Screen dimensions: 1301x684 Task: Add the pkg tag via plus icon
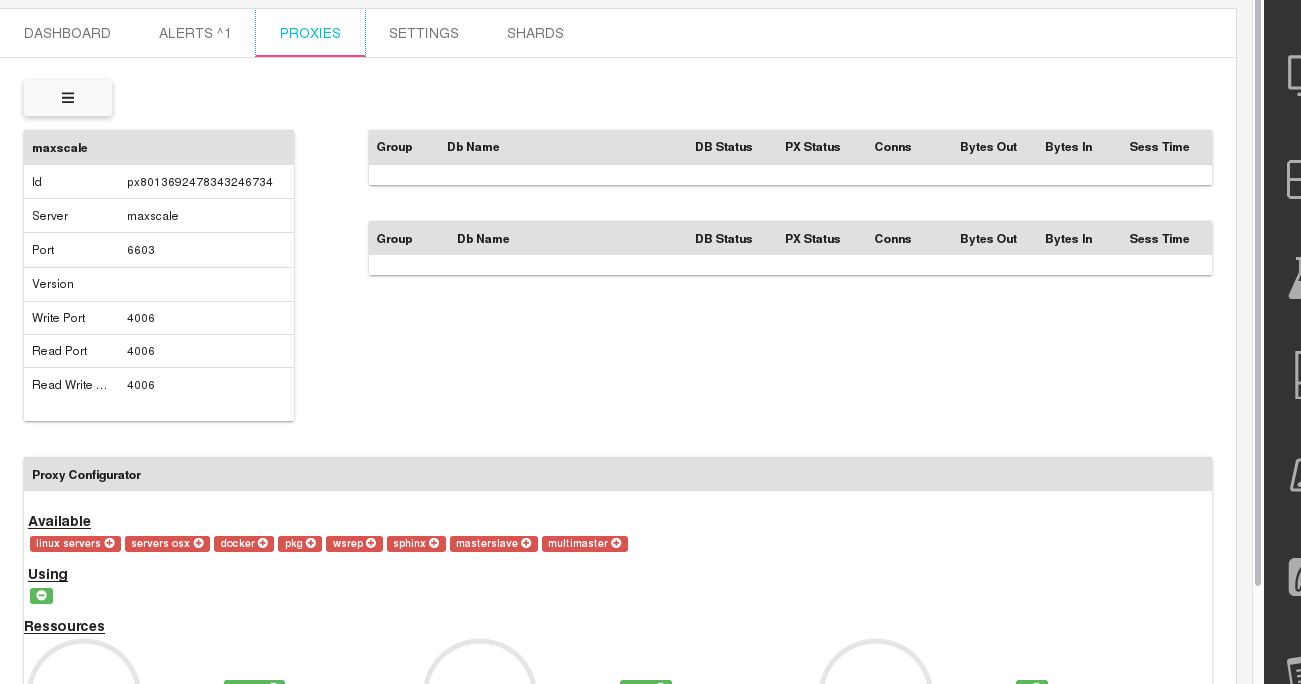click(x=311, y=544)
